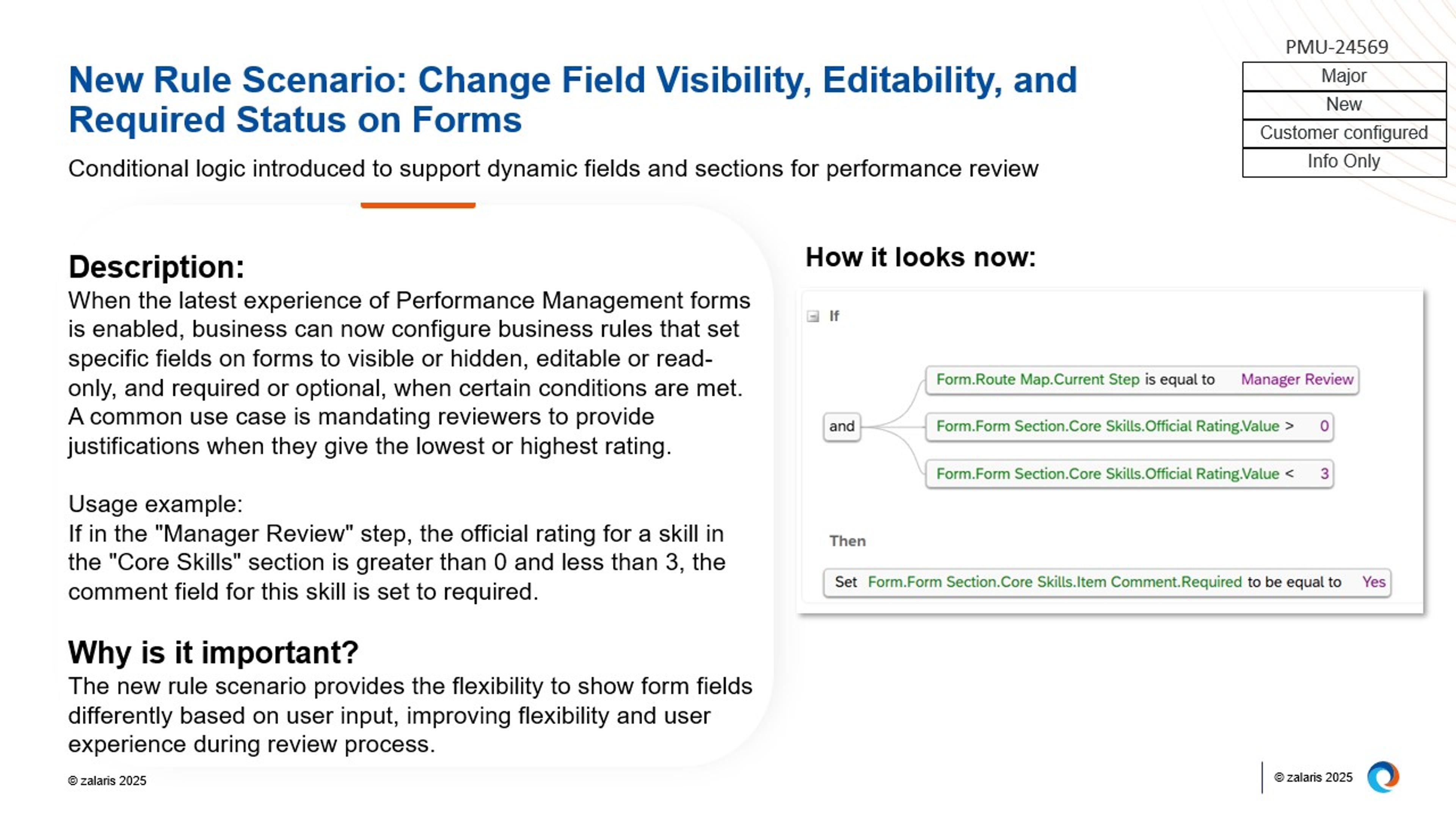Click the minus icon next to If
The width and height of the screenshot is (1456, 819).
pyautogui.click(x=813, y=317)
